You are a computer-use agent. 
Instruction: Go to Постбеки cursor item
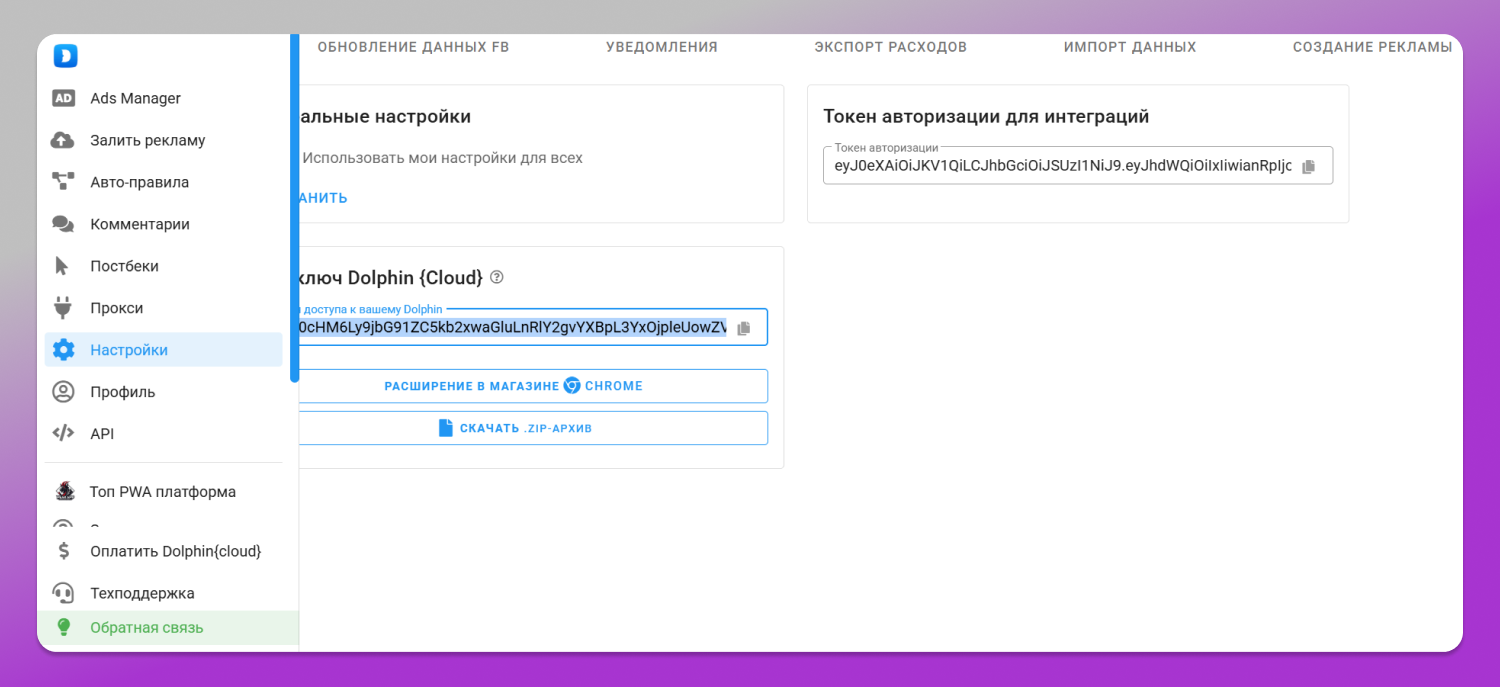tap(164, 266)
